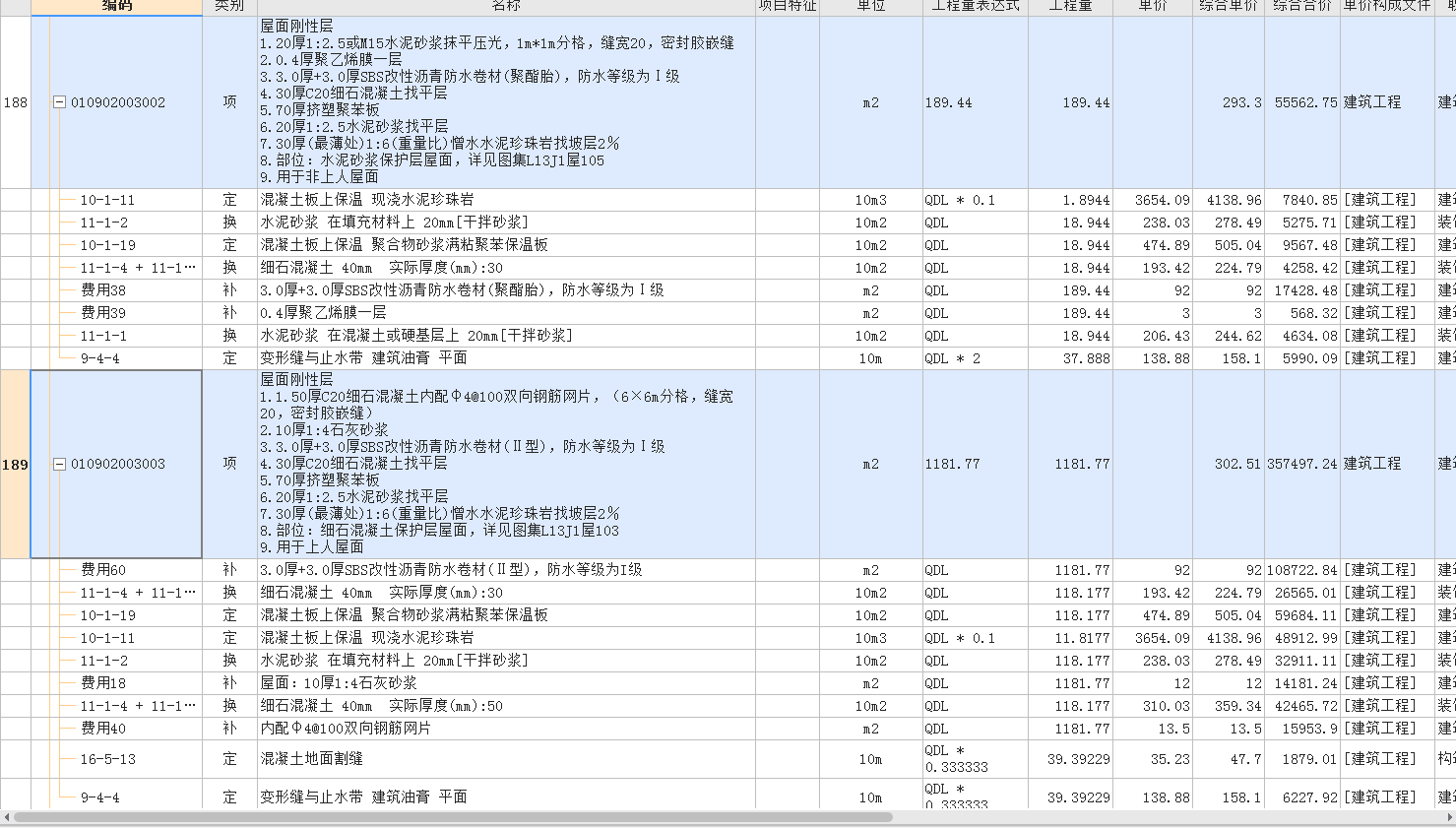This screenshot has height=828, width=1456.
Task: Select row number 189
Action: point(16,465)
